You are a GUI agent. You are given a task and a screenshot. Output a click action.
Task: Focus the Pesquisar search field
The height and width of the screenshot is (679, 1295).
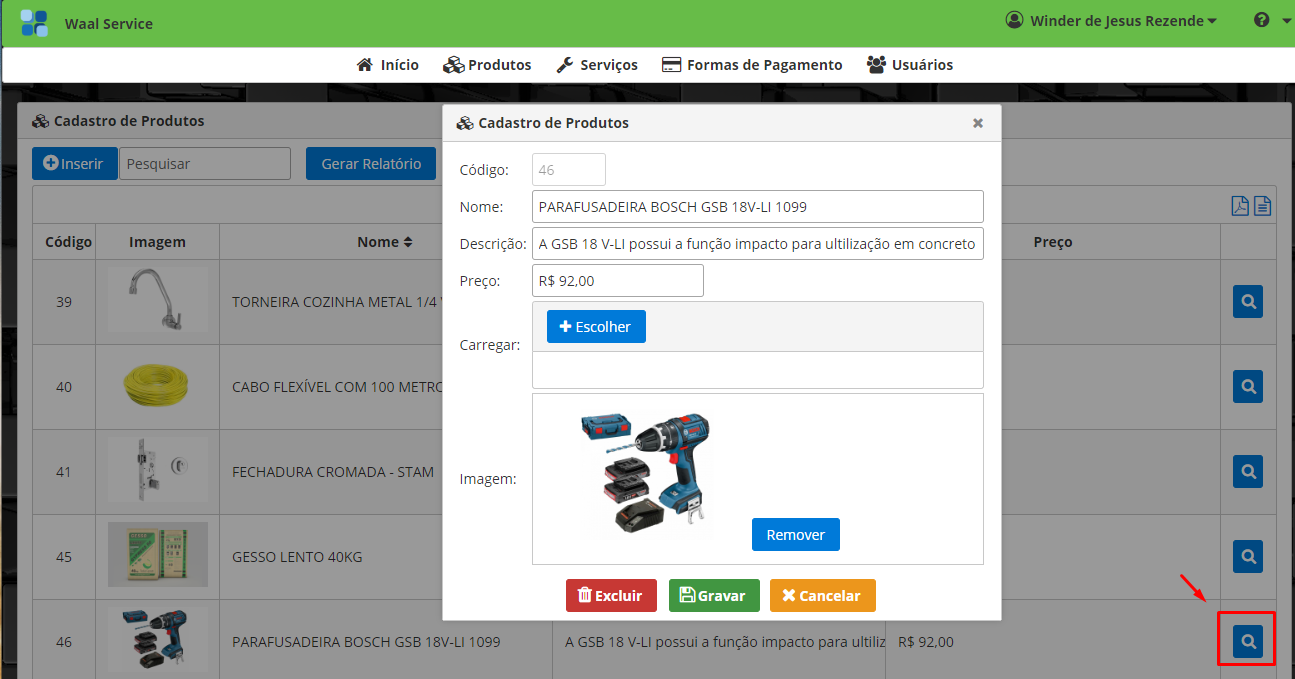coord(205,163)
